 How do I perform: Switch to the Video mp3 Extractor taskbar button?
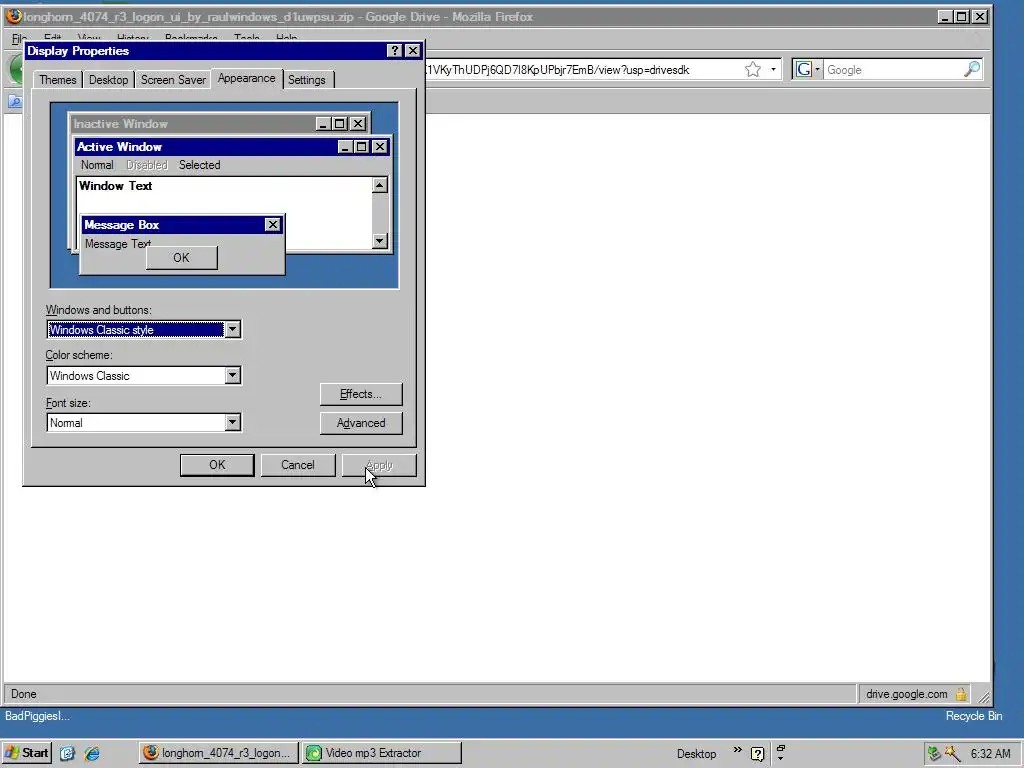[382, 753]
